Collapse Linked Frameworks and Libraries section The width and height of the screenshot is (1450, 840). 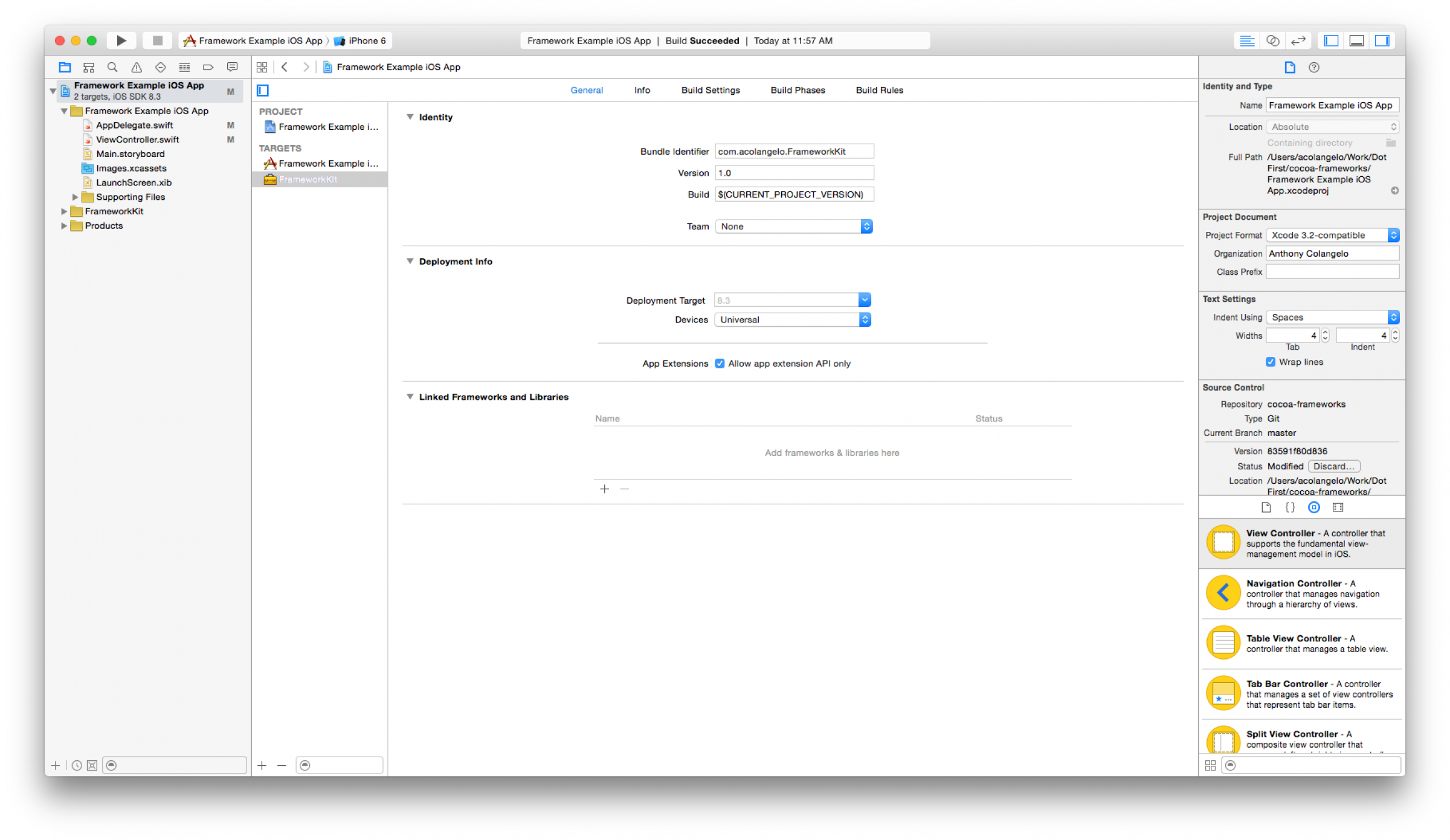pos(410,397)
